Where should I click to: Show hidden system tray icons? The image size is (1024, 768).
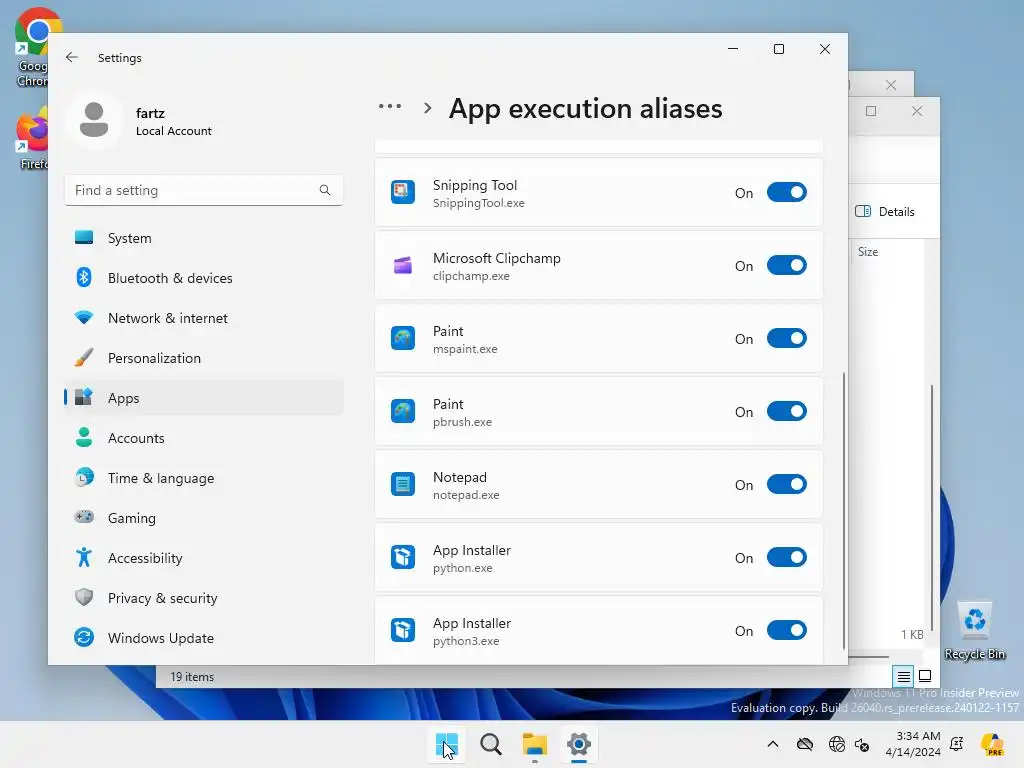pyautogui.click(x=773, y=744)
